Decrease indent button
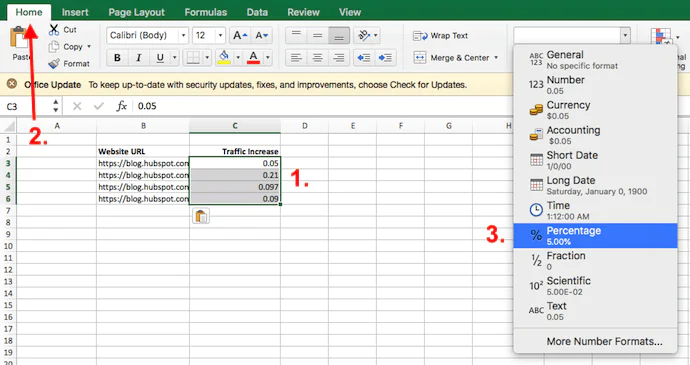 click(x=364, y=58)
